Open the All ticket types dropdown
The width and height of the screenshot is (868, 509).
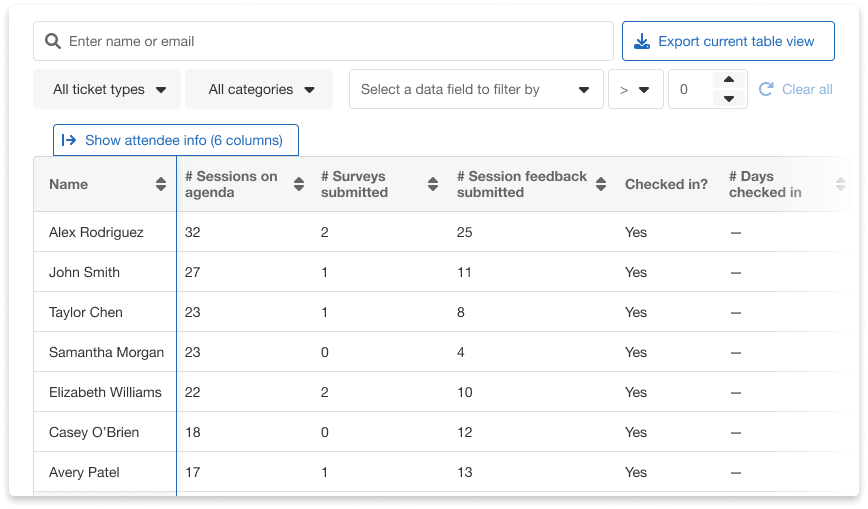coord(107,89)
